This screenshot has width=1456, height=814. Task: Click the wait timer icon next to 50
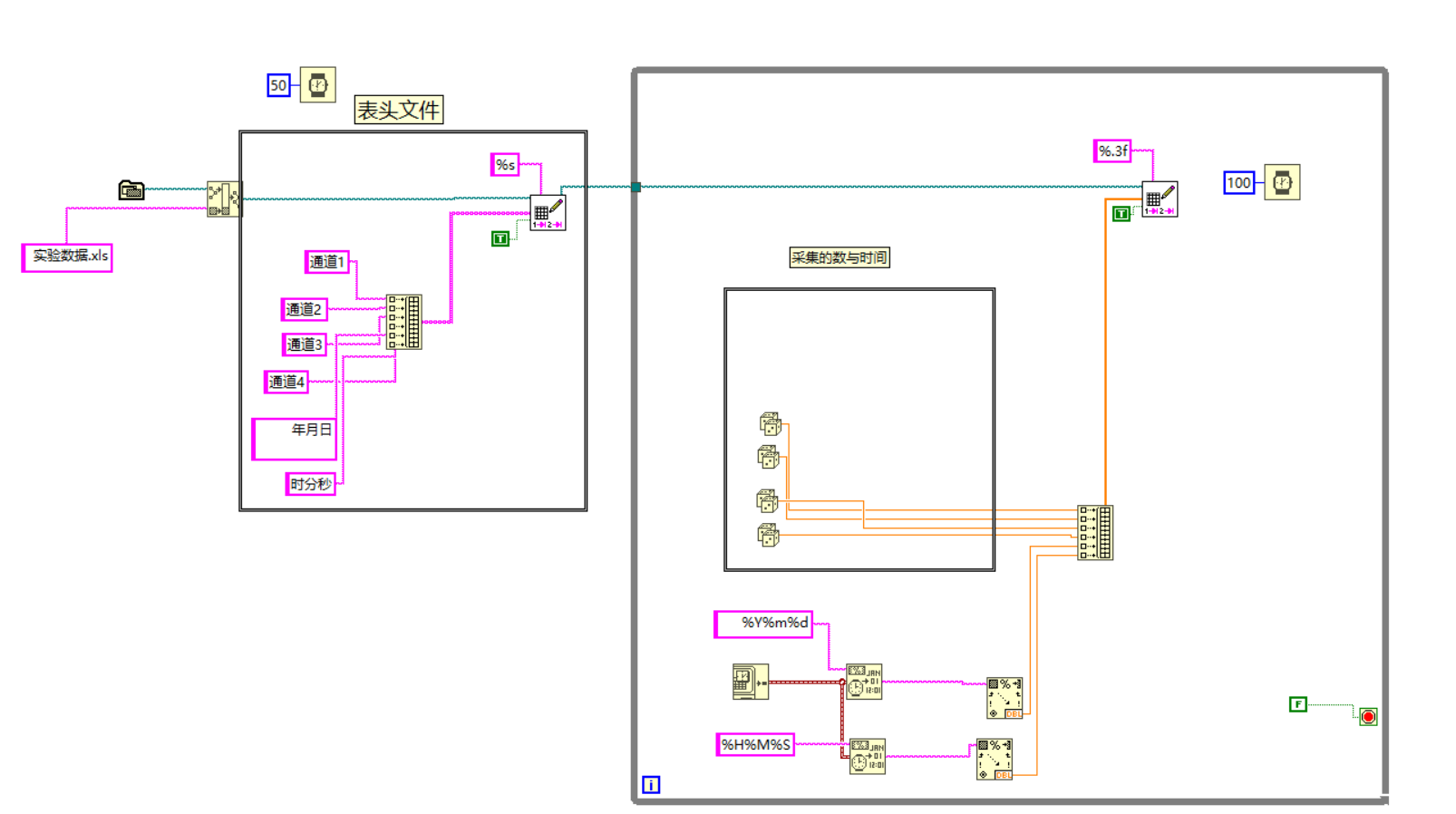[317, 85]
